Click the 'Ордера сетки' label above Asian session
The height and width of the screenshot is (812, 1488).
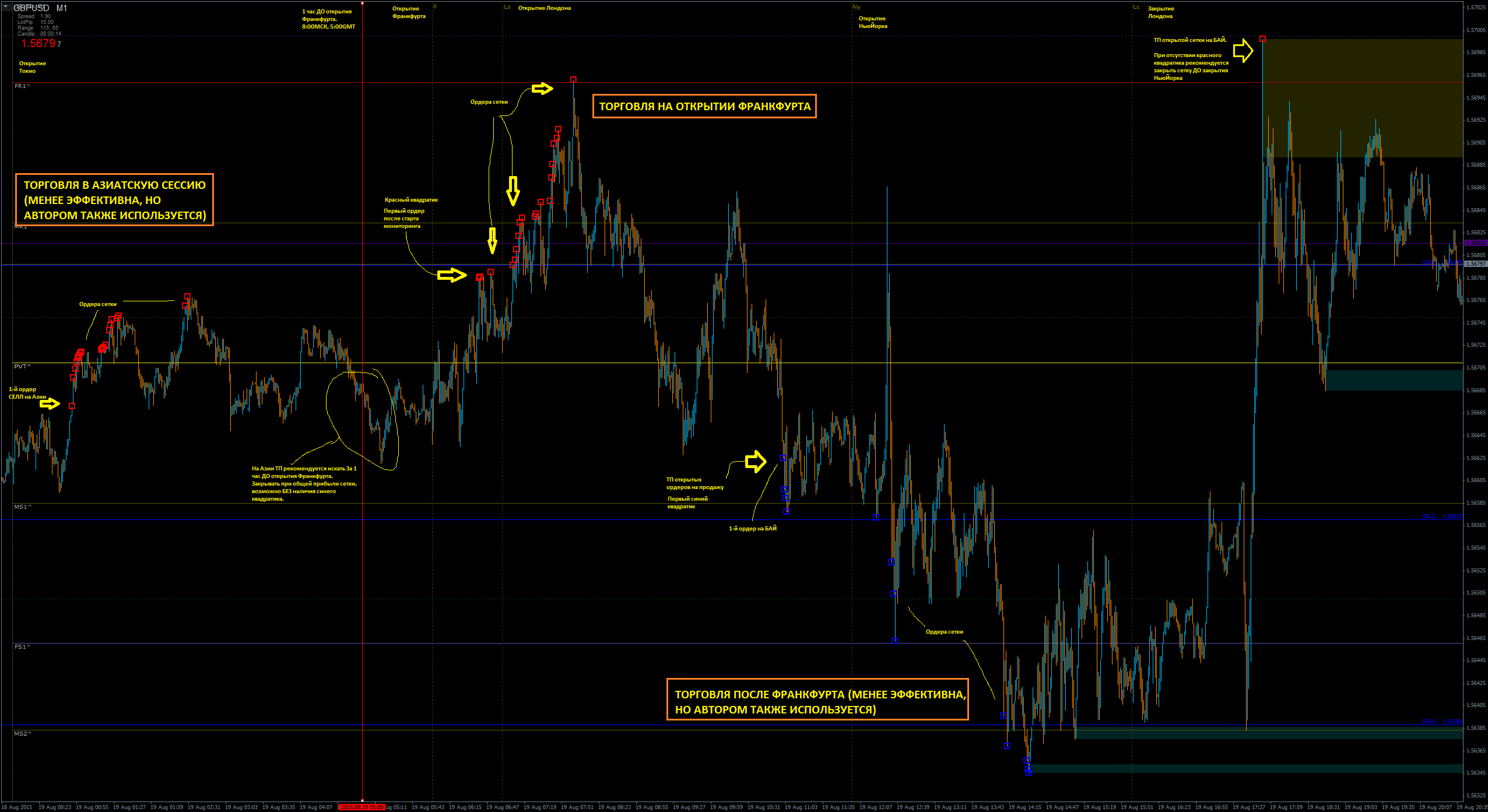click(x=97, y=304)
